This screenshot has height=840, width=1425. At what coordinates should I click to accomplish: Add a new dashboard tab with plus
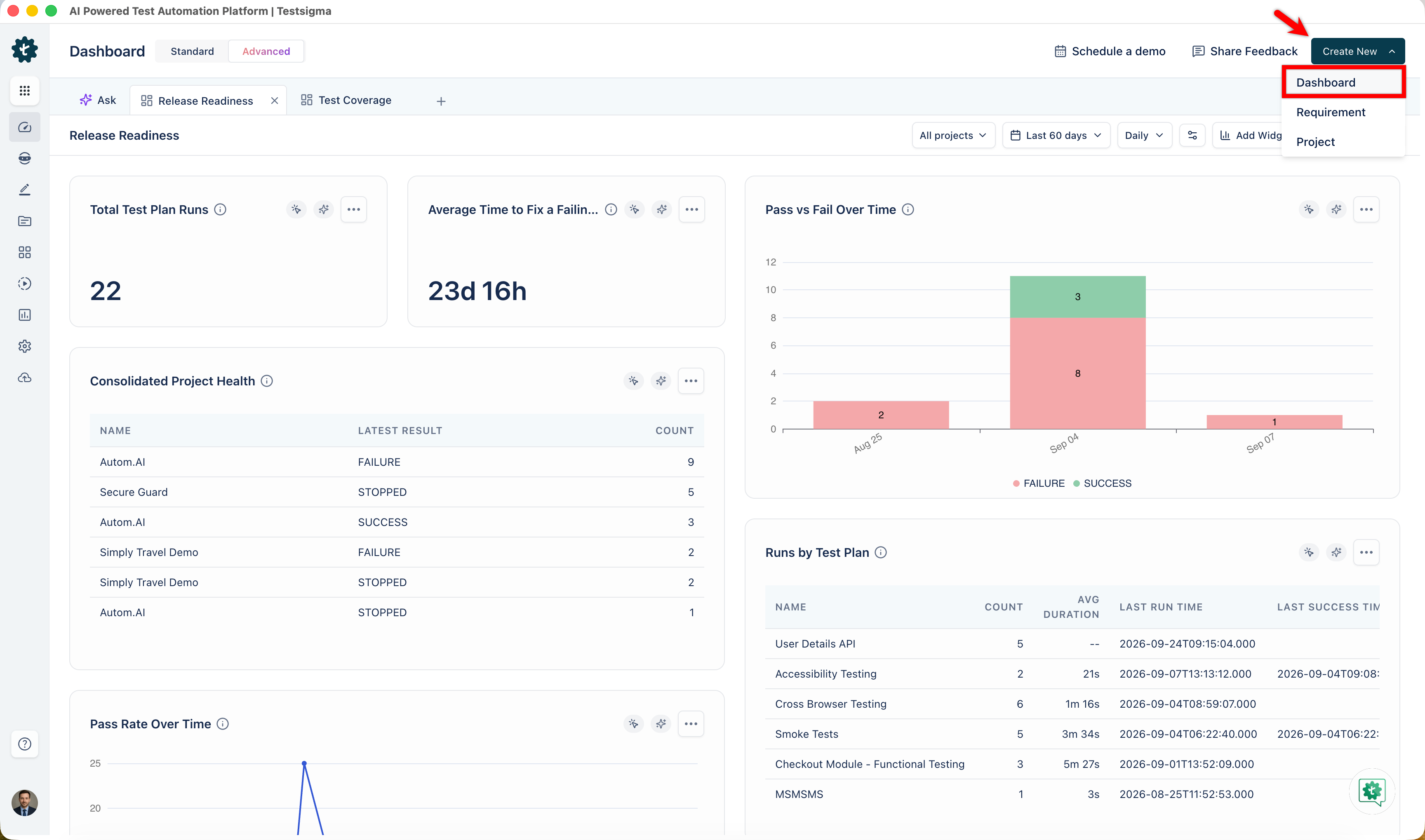pyautogui.click(x=441, y=101)
